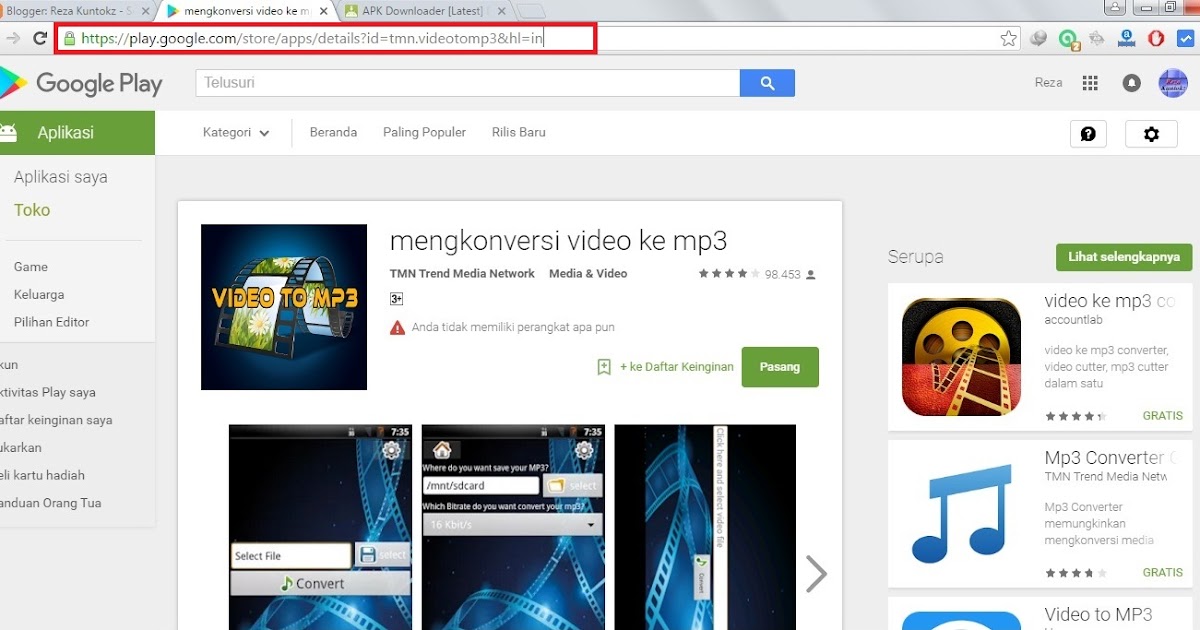Open the Beranda menu item
The image size is (1200, 630).
pos(333,132)
